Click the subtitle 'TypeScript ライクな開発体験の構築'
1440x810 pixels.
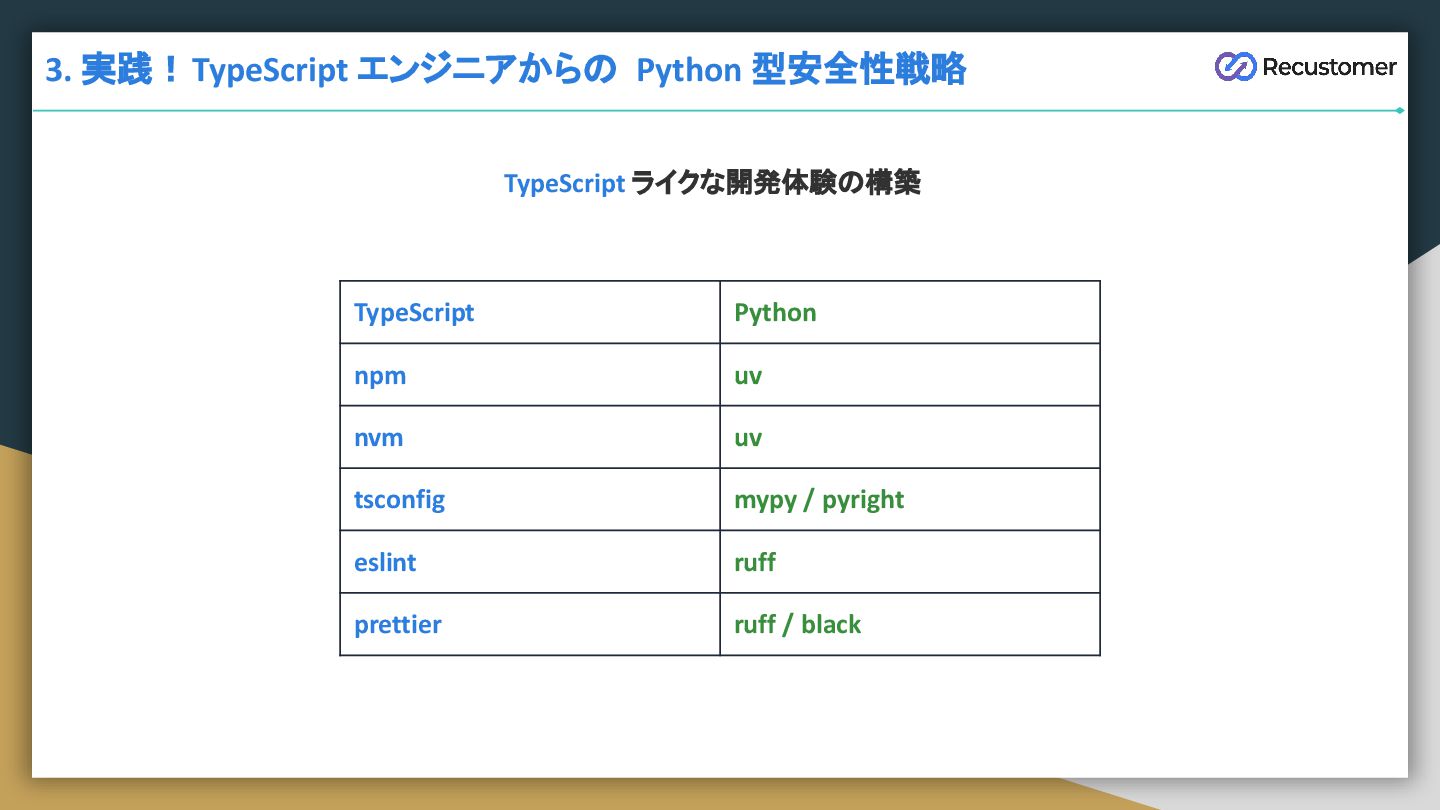click(712, 184)
